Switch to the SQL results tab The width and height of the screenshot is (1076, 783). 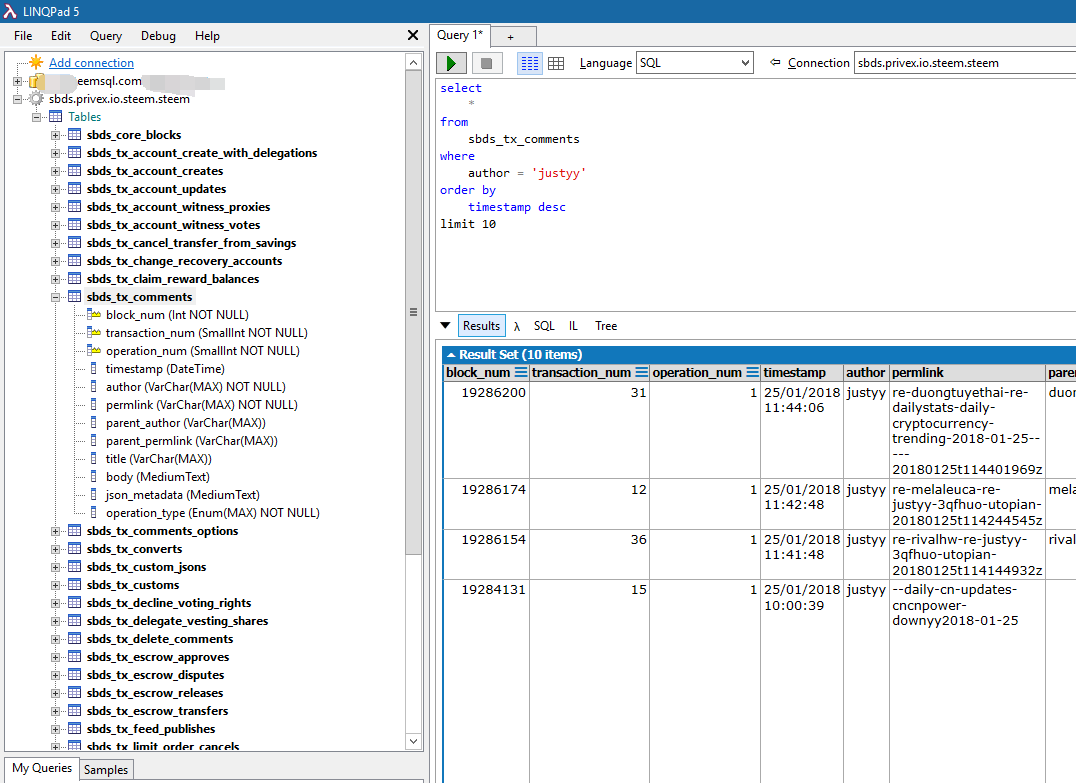[x=544, y=326]
